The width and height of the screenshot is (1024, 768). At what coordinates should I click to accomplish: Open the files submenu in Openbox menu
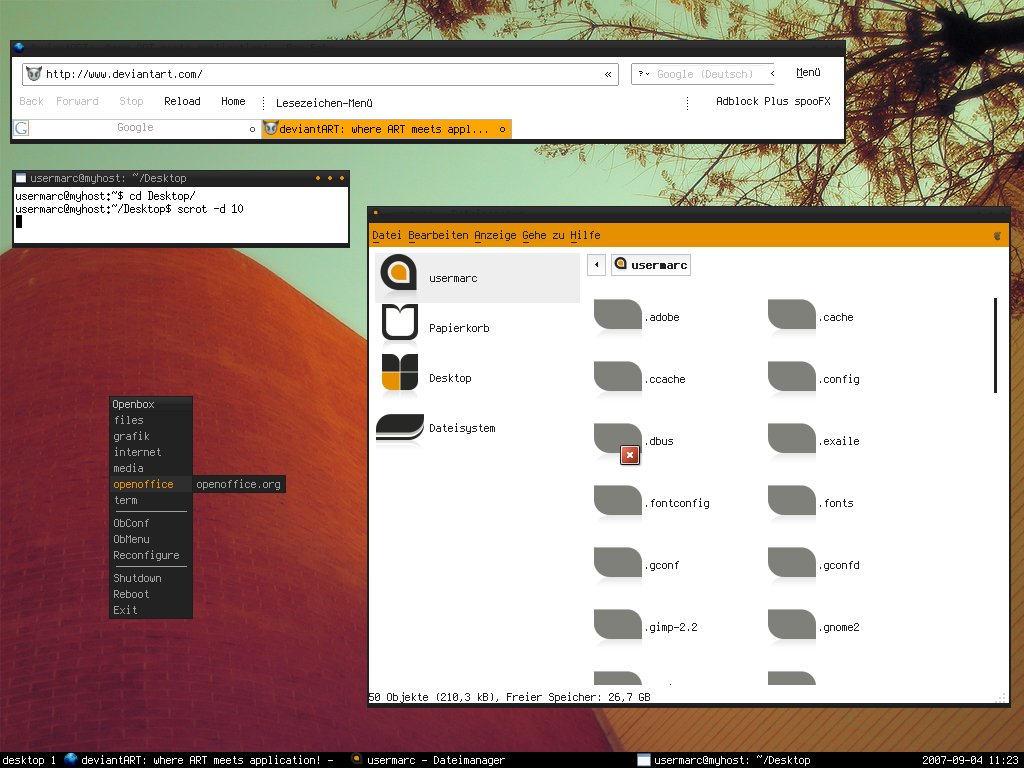pos(151,420)
